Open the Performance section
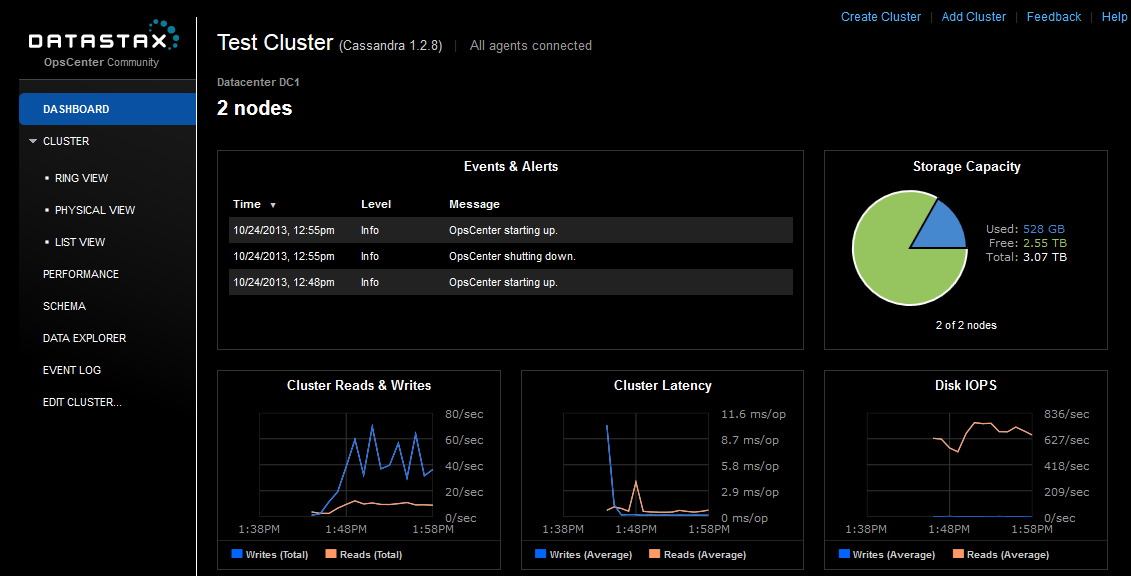This screenshot has height=576, width=1131. (x=81, y=274)
